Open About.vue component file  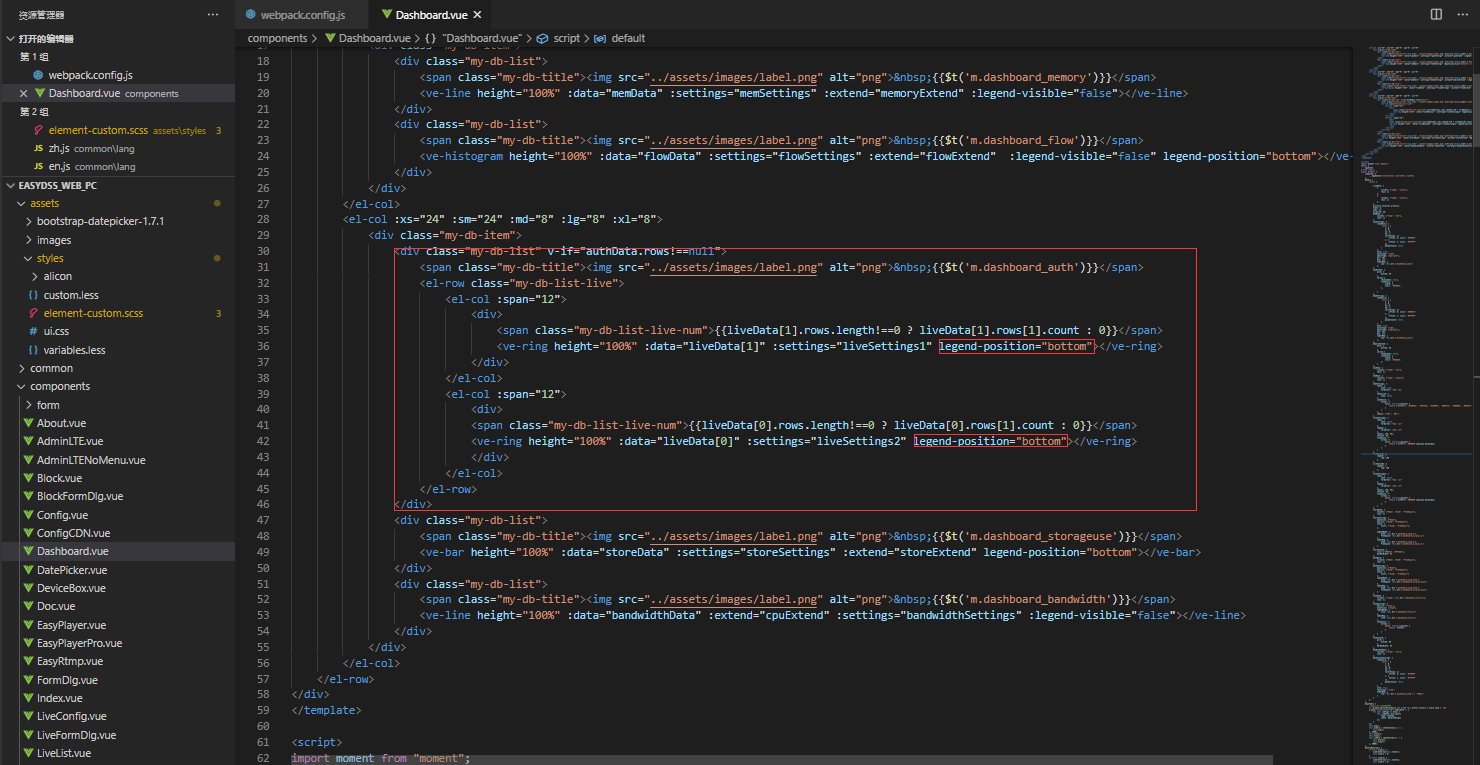(x=118, y=423)
